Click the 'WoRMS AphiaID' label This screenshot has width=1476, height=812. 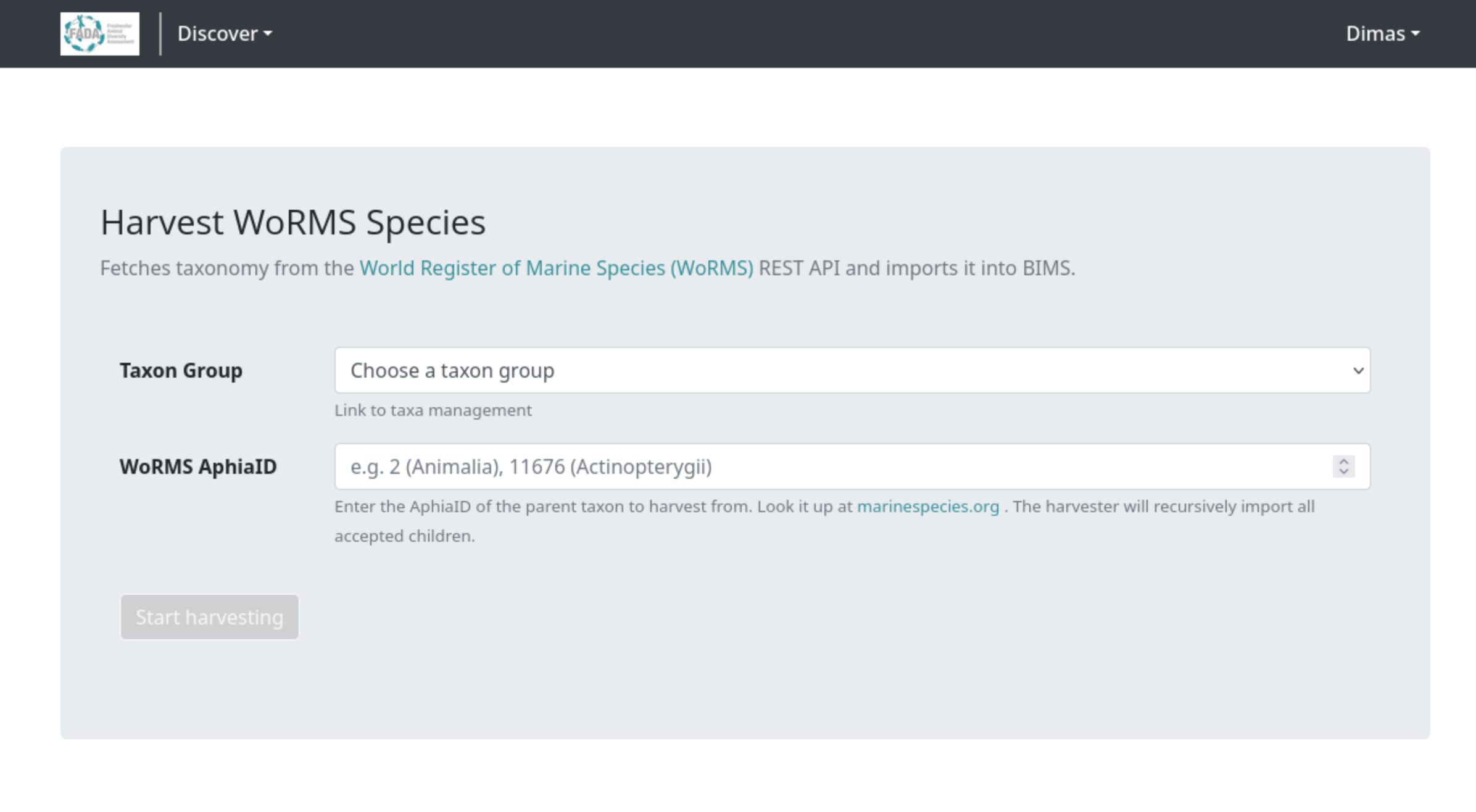pyautogui.click(x=198, y=467)
